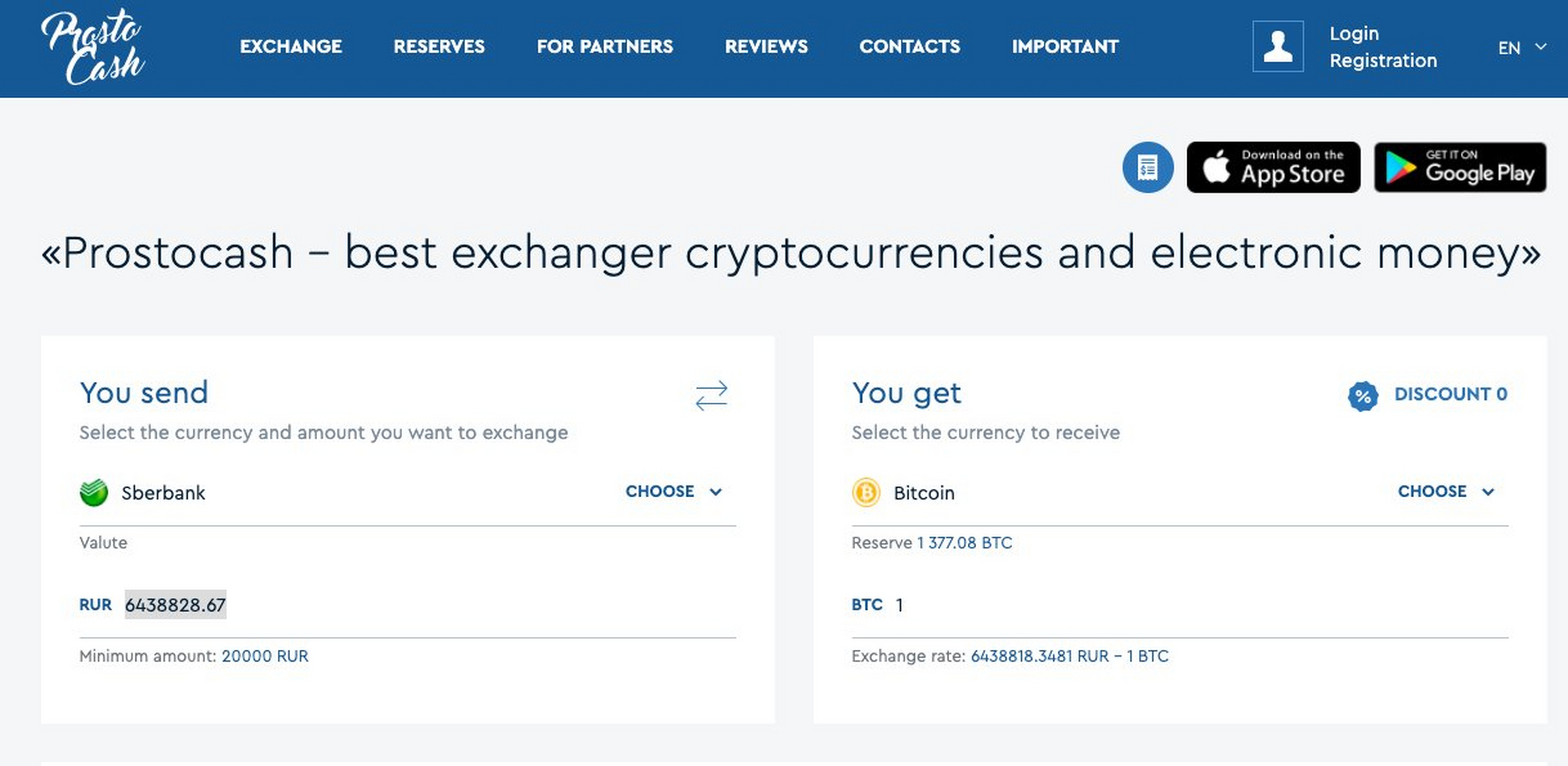Click the Sberbank currency name
This screenshot has height=766, width=1568.
click(x=163, y=493)
